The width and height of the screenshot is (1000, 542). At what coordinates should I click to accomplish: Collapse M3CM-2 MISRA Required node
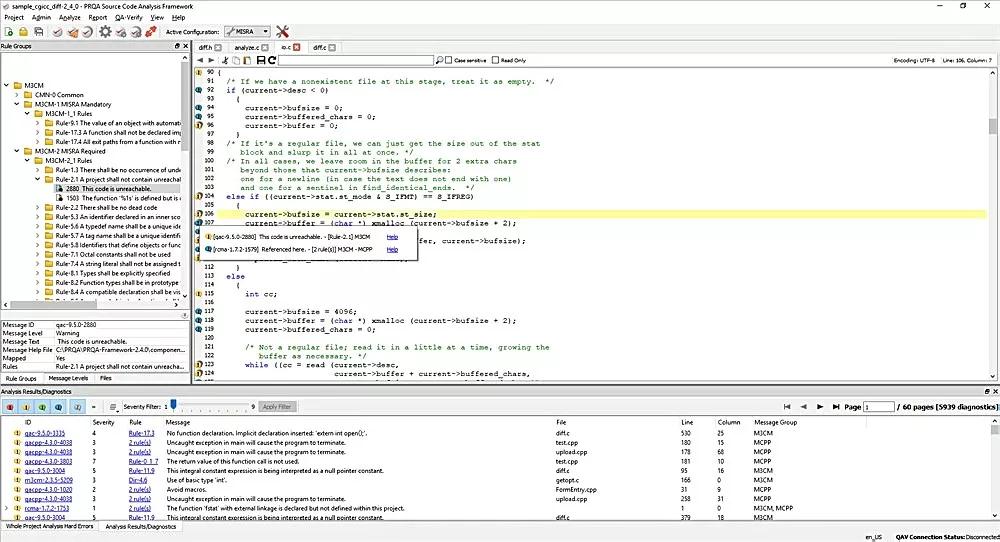[x=17, y=151]
